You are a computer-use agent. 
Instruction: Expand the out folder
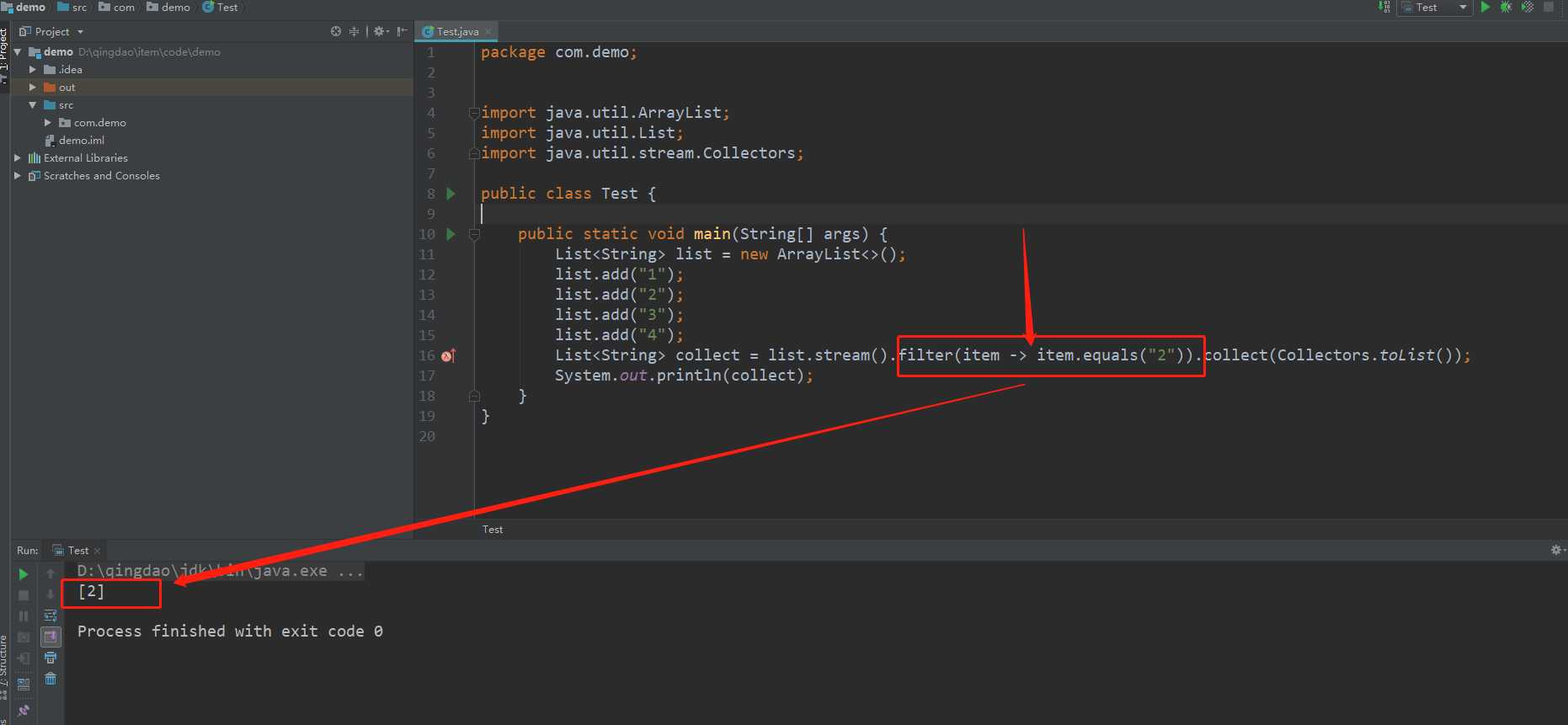pyautogui.click(x=33, y=88)
